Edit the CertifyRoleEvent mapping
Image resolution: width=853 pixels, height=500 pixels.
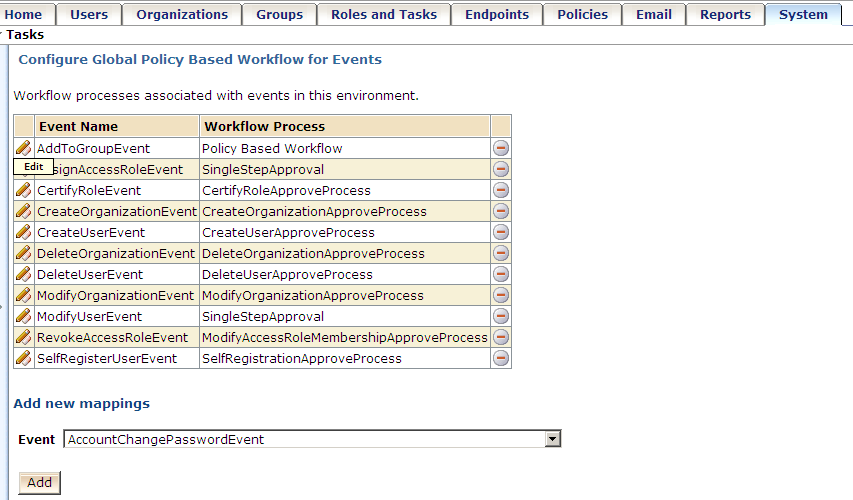coord(23,190)
